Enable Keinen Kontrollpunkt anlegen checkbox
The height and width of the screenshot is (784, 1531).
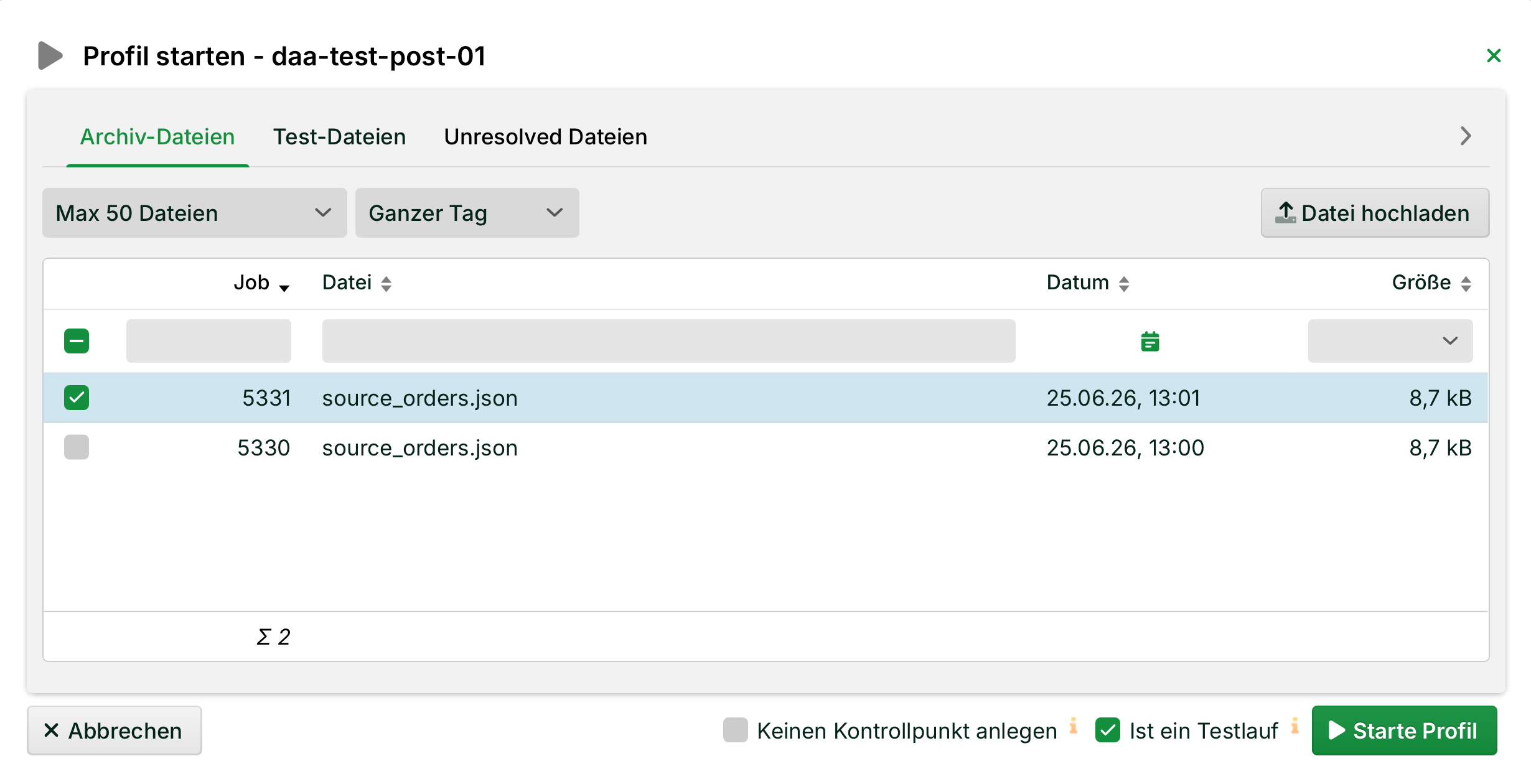coord(735,730)
